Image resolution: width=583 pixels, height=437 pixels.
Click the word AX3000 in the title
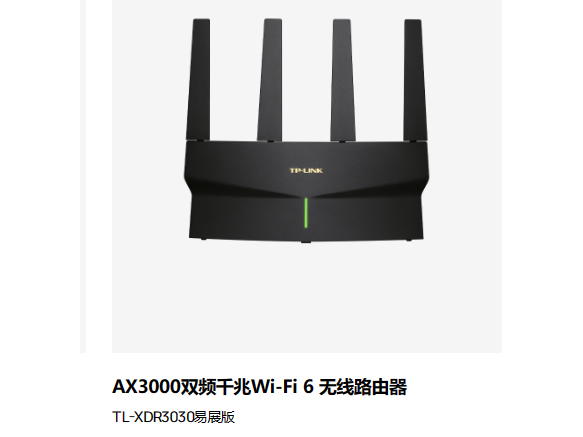pos(146,387)
